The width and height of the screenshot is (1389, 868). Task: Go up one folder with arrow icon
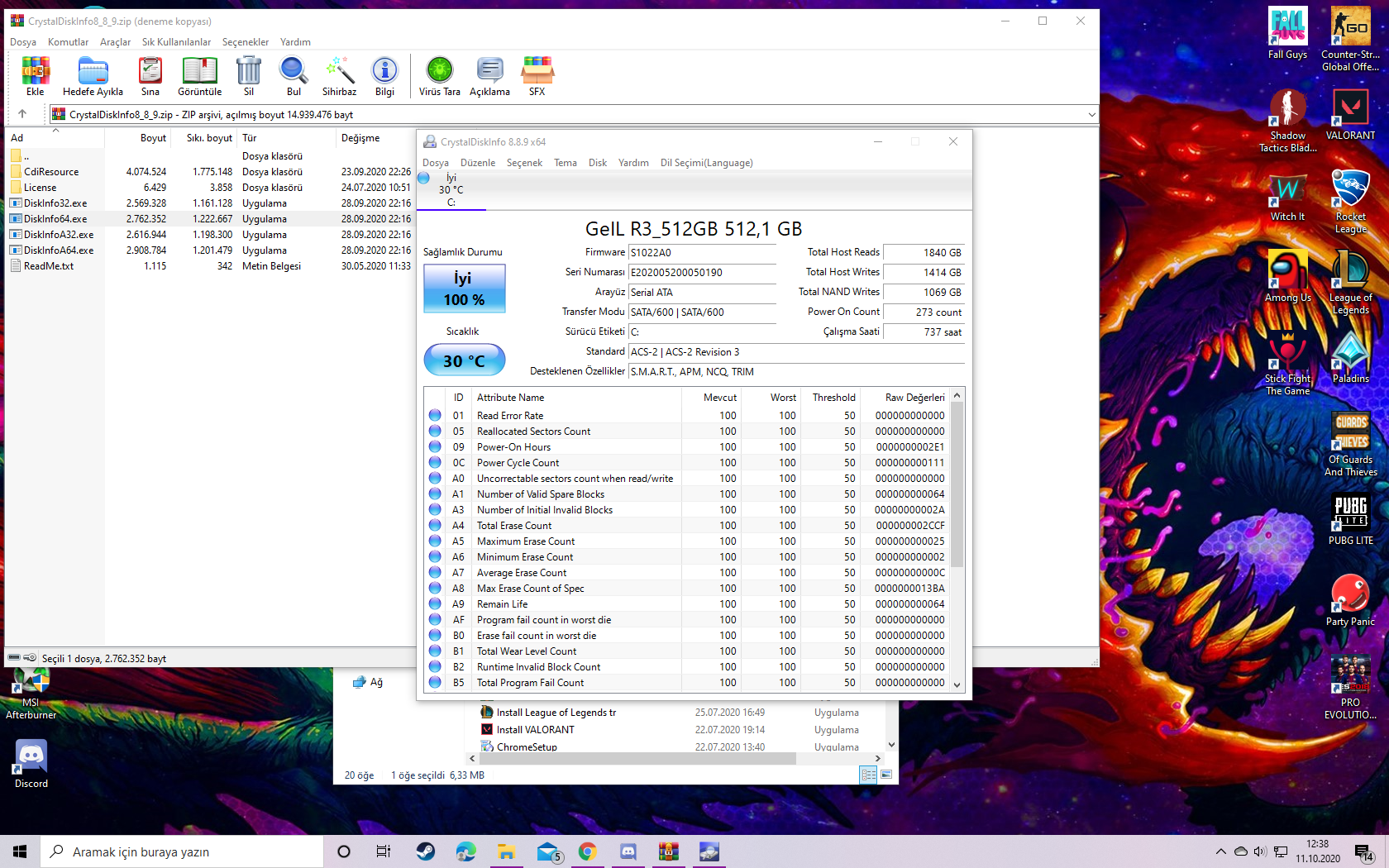[x=22, y=114]
